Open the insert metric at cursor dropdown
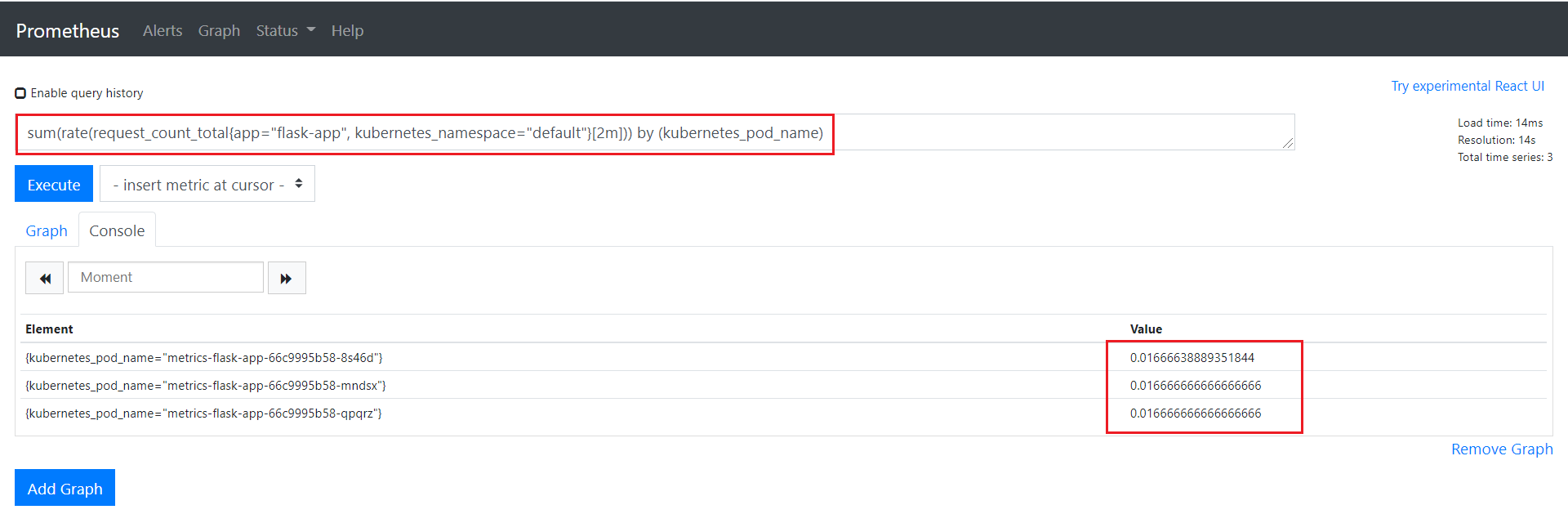The image size is (1568, 523). click(x=207, y=185)
